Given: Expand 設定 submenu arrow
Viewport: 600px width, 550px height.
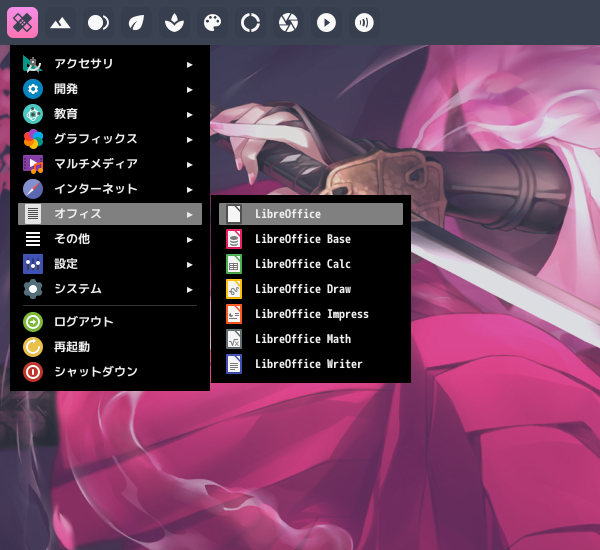Looking at the screenshot, I should (x=189, y=264).
